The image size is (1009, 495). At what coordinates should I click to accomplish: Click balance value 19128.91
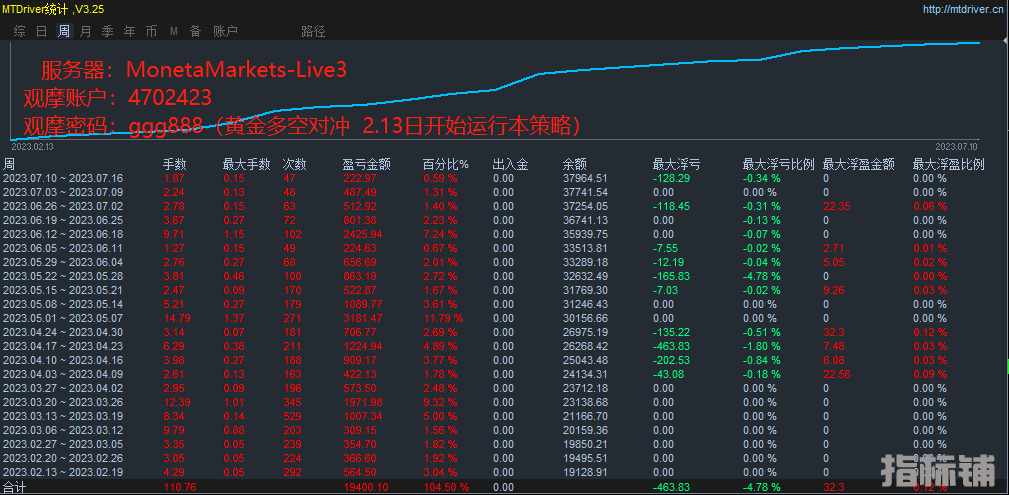(585, 471)
